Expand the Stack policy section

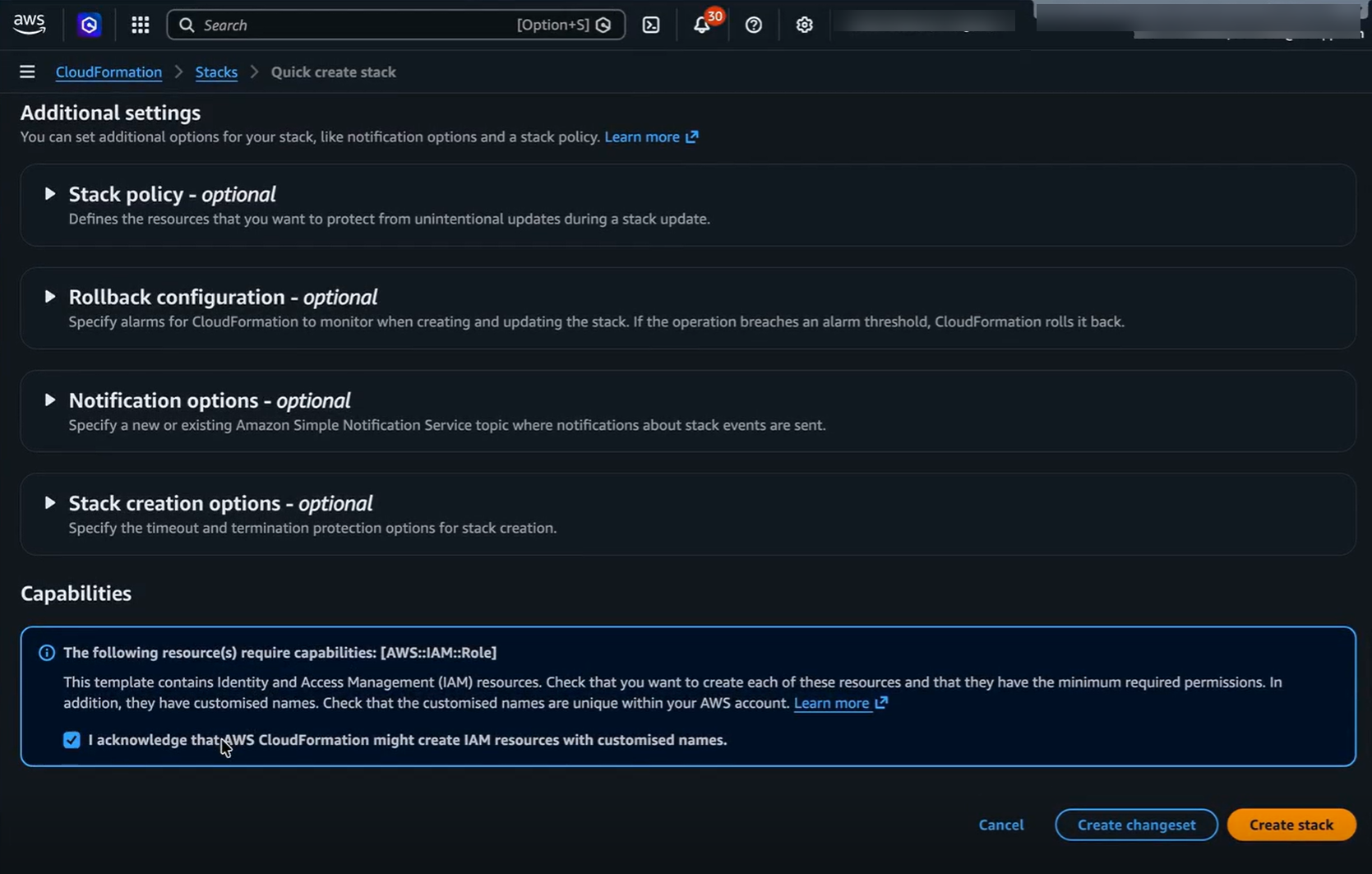pyautogui.click(x=49, y=194)
